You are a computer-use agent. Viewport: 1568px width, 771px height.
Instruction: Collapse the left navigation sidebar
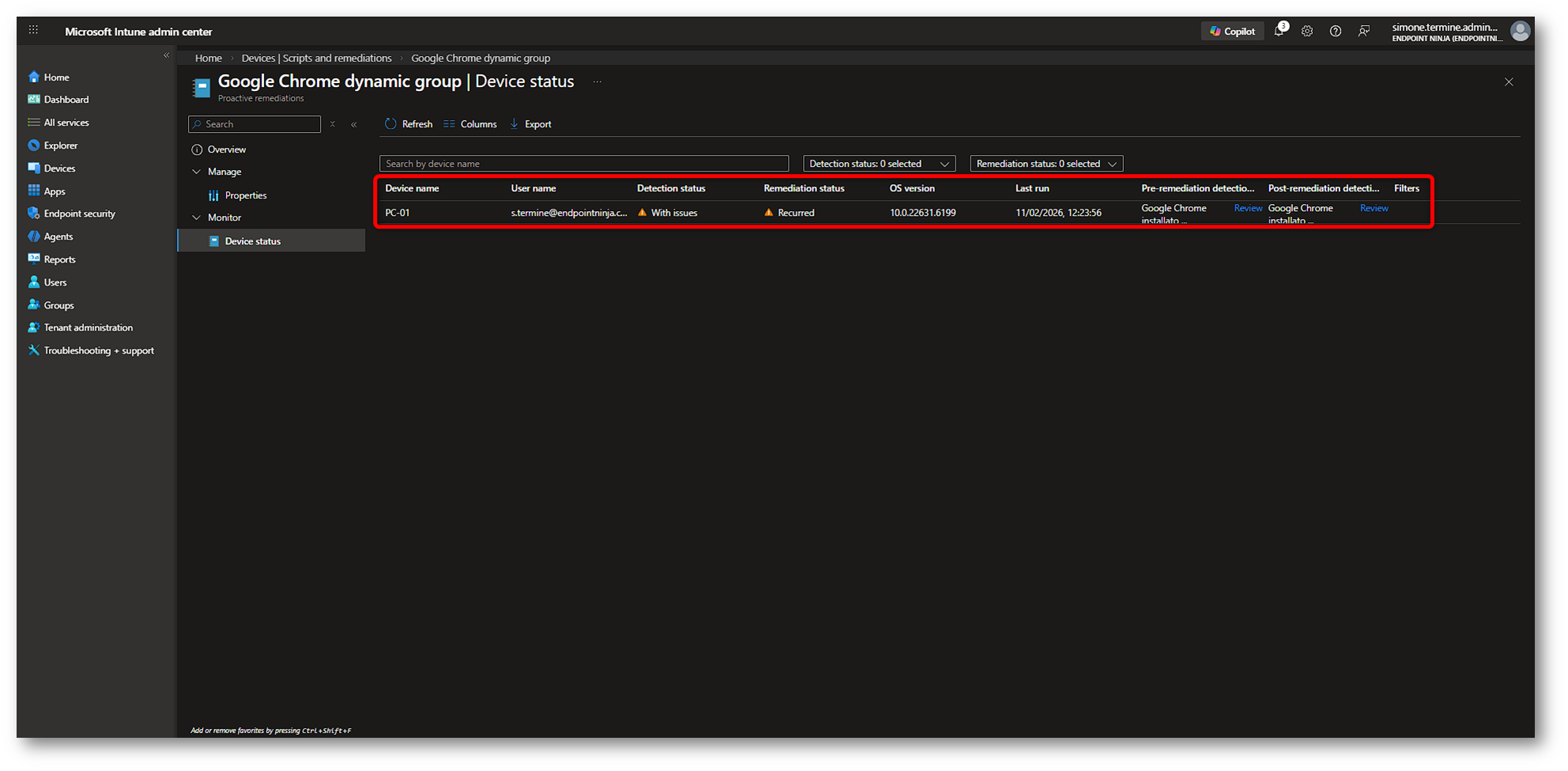pos(166,55)
